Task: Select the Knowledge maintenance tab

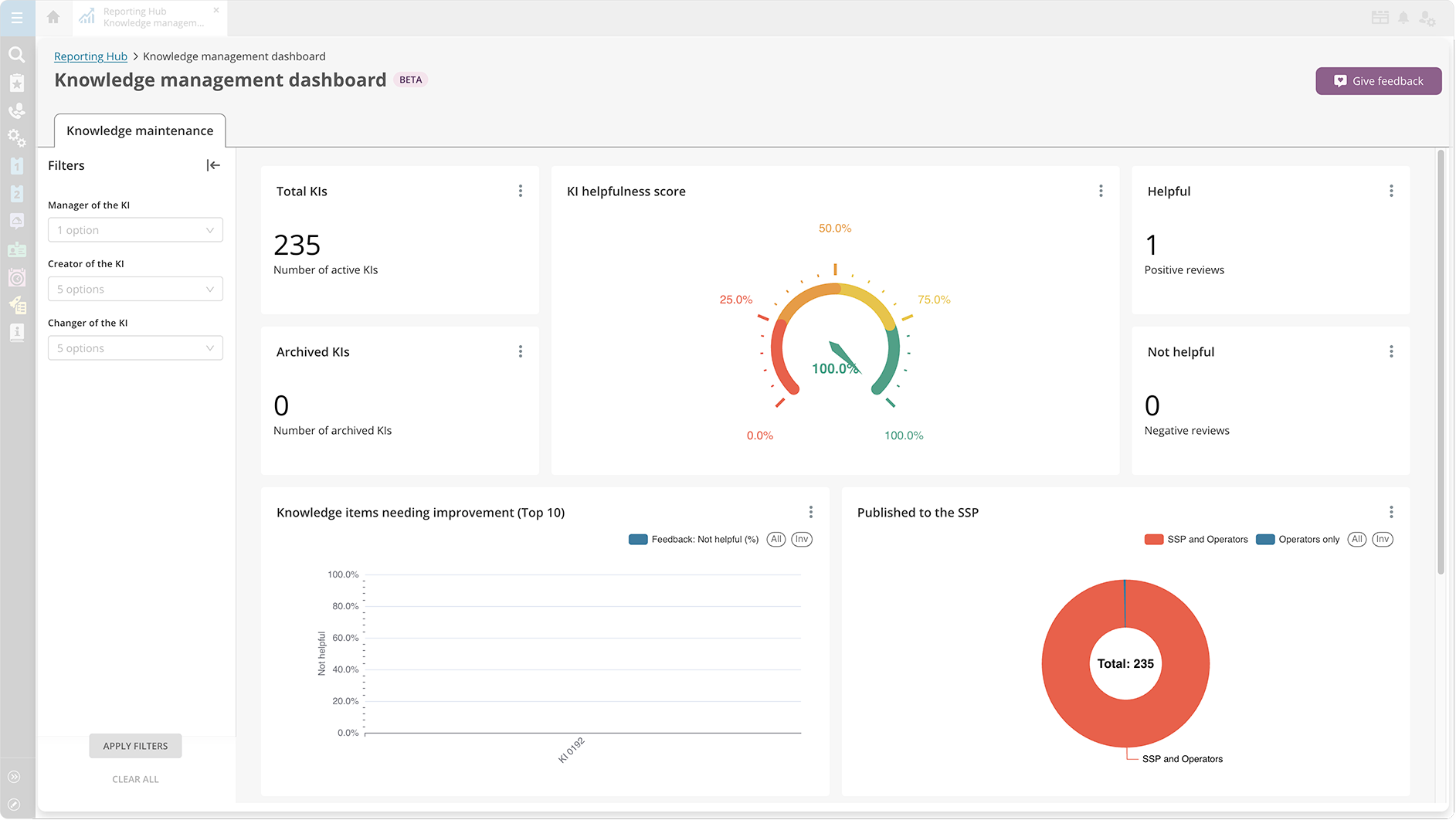Action: coord(140,130)
